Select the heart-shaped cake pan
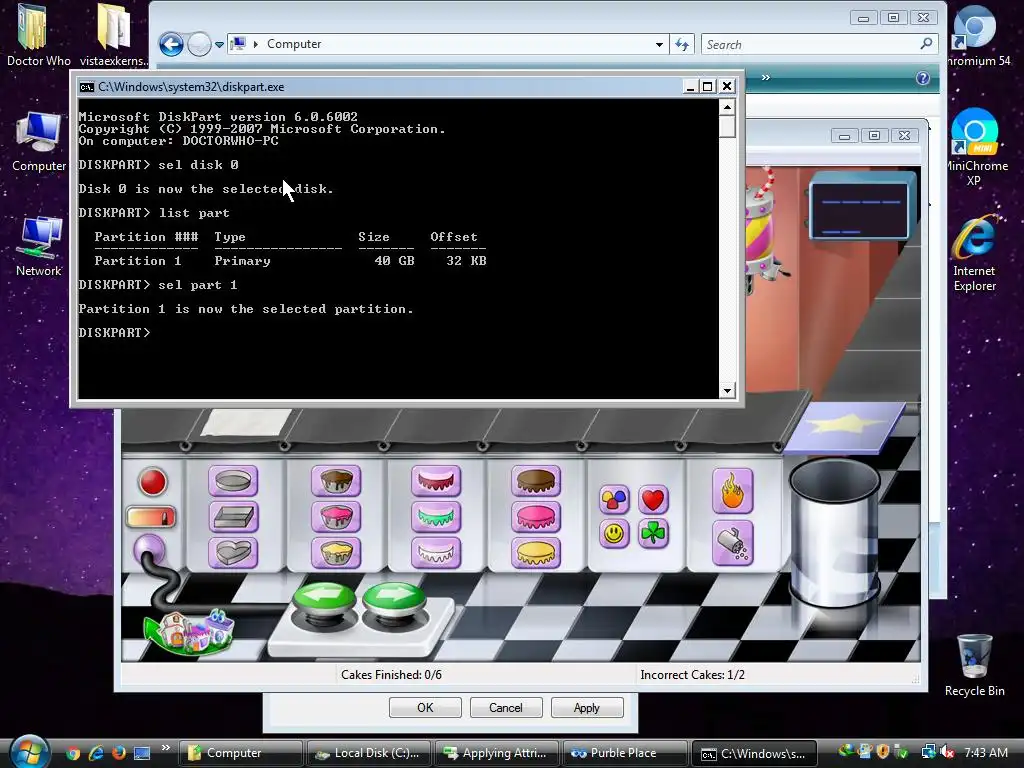The width and height of the screenshot is (1024, 768). [233, 553]
